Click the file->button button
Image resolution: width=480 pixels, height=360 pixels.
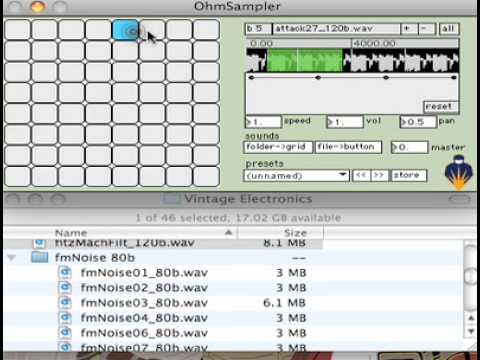click(348, 147)
